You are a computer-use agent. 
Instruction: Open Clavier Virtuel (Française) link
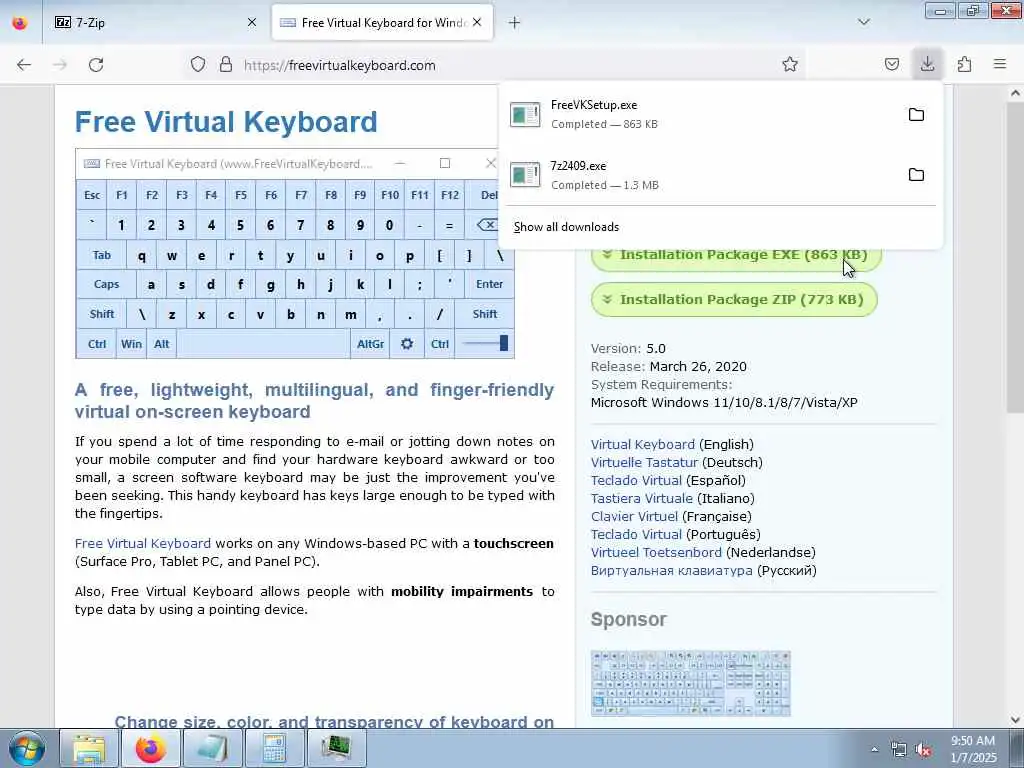click(x=634, y=516)
